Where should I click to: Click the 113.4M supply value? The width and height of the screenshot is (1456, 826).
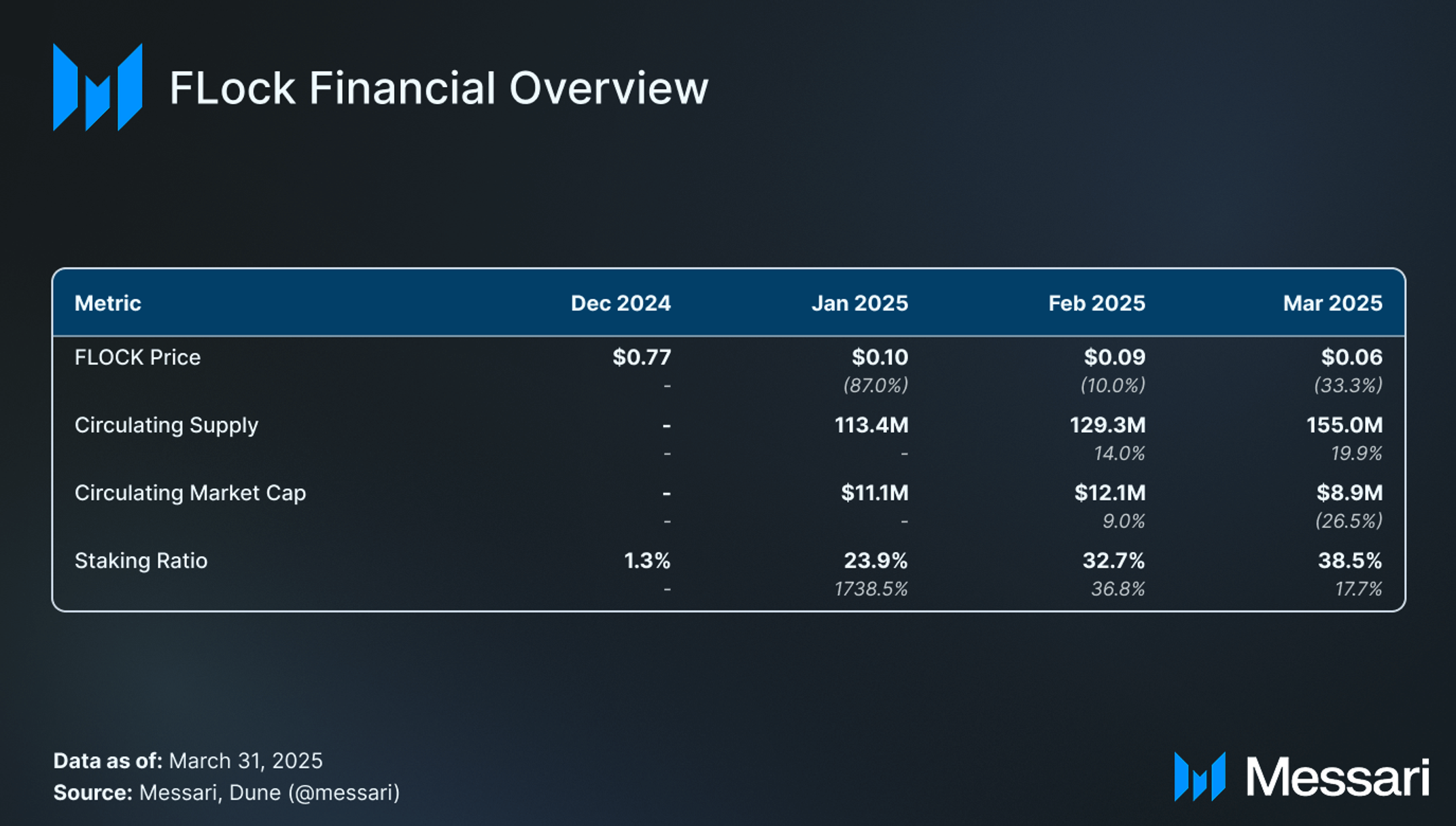point(871,426)
